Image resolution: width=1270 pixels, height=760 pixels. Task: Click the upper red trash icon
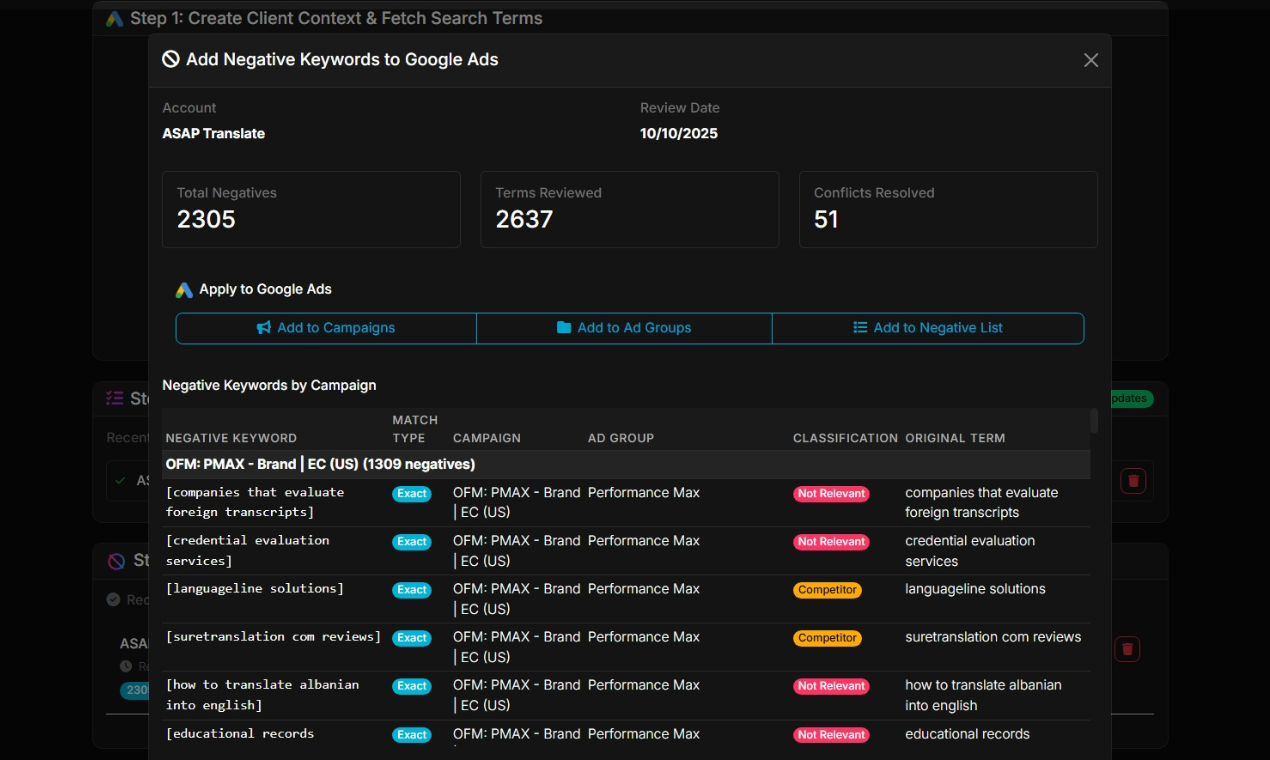pyautogui.click(x=1133, y=481)
